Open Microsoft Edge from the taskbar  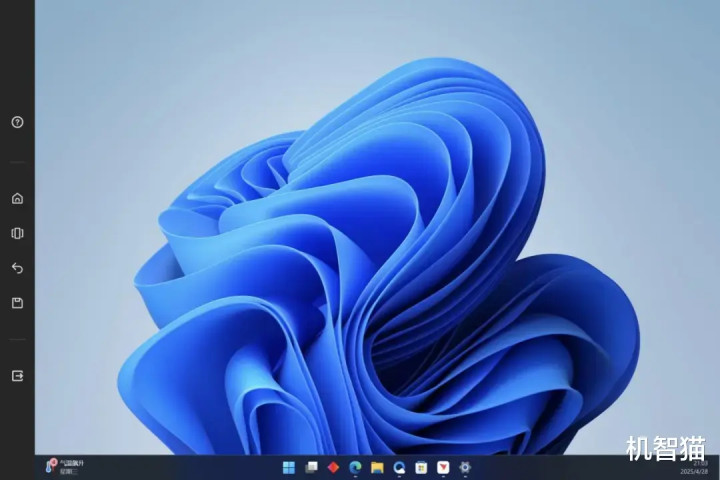pos(355,468)
